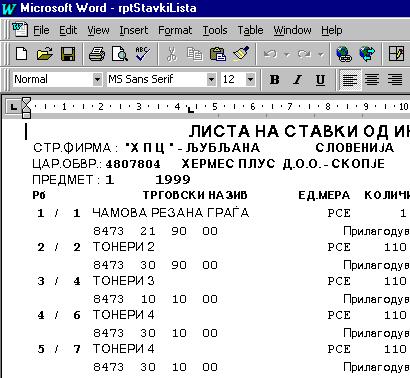The width and height of the screenshot is (410, 378).
Task: Click the tab alignment selector on ruler
Action: (13, 107)
